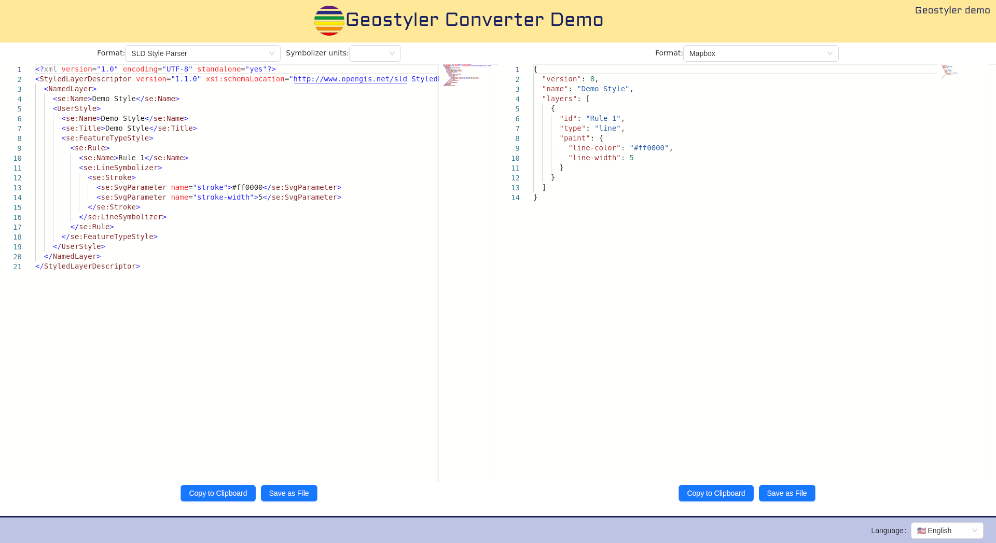
Task: Click the closing se:Stroke tag
Action: pos(114,207)
